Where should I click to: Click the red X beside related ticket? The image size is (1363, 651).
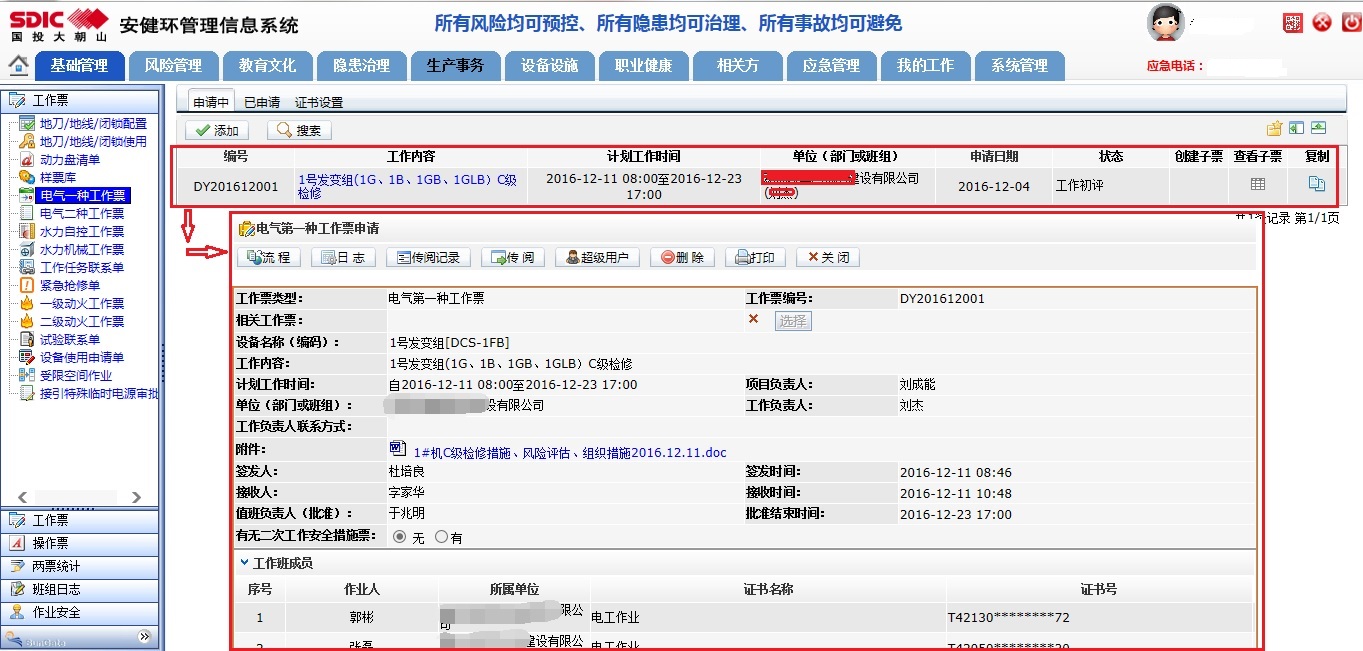click(754, 320)
